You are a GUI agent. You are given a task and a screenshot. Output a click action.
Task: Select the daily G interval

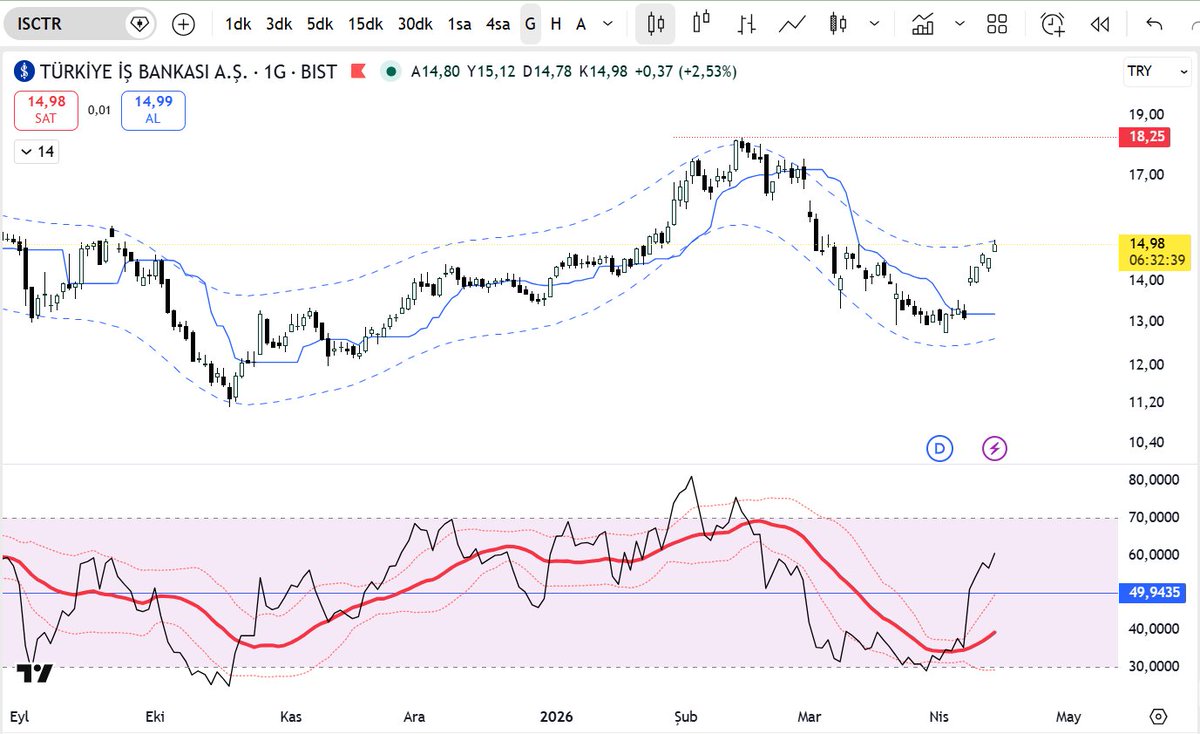(531, 23)
